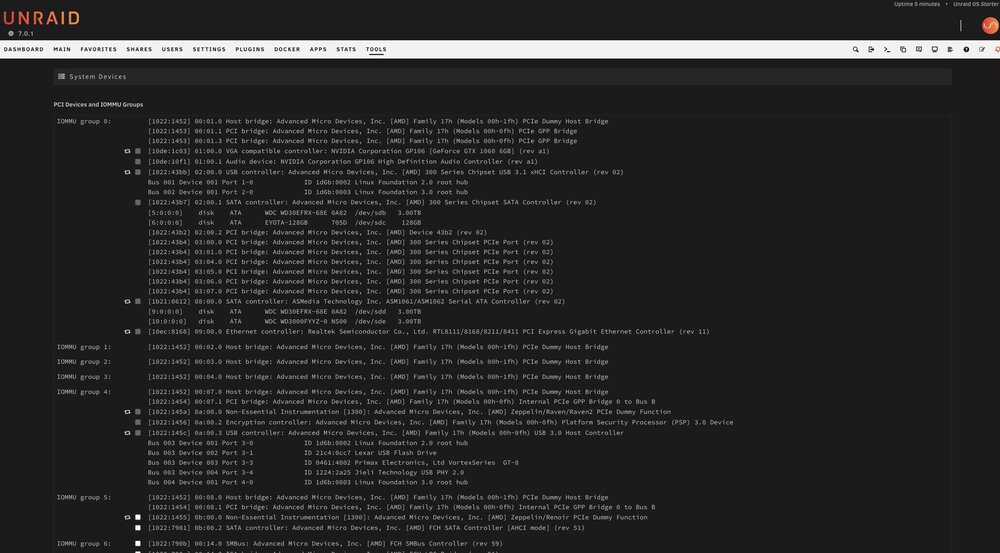This screenshot has height=553, width=1000.
Task: Tick checkbox for ASMedia ASM1061 SATA controller
Action: pyautogui.click(x=138, y=302)
